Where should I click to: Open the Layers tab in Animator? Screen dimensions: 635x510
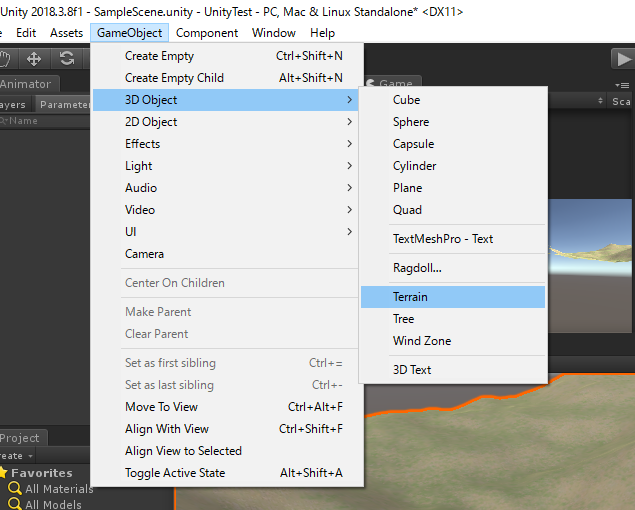coord(15,105)
